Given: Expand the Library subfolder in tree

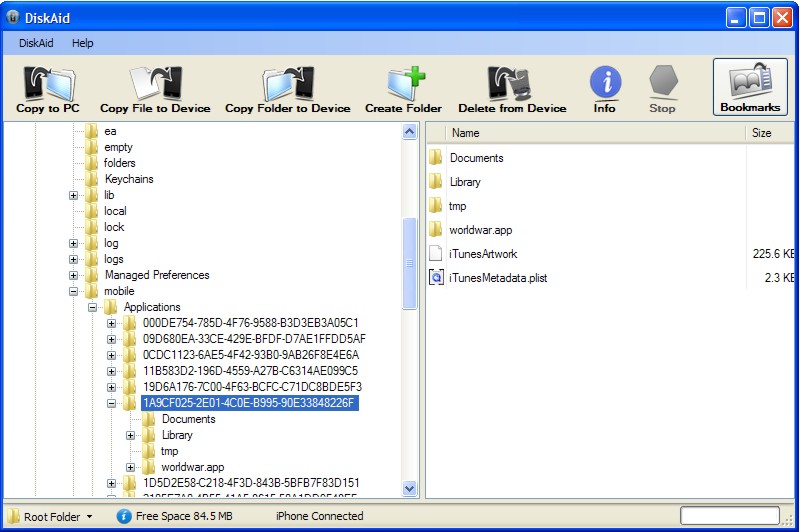Looking at the screenshot, I should pyautogui.click(x=131, y=435).
